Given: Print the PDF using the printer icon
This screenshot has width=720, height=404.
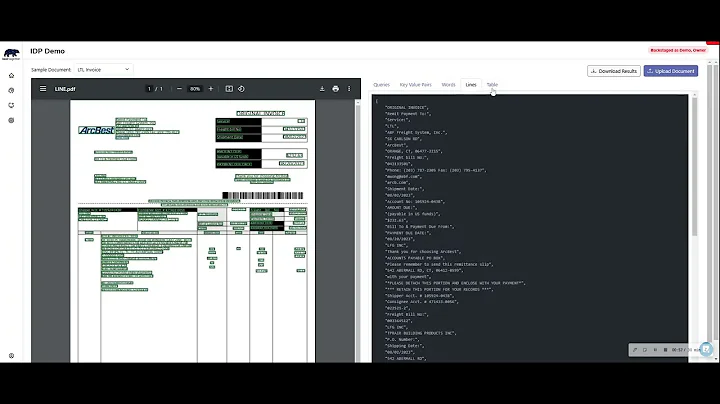Looking at the screenshot, I should (336, 89).
